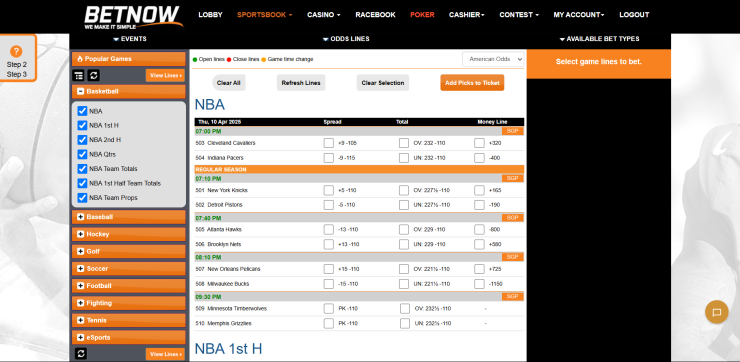Viewport: 740px width, 362px height.
Task: Open the CONTEST menu
Action: pos(519,15)
